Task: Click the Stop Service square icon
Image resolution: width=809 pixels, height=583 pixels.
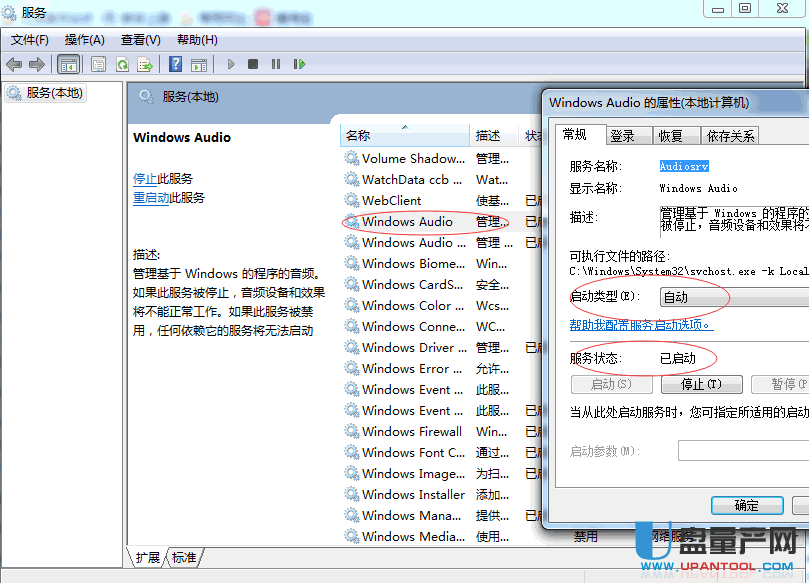Action: tap(253, 64)
